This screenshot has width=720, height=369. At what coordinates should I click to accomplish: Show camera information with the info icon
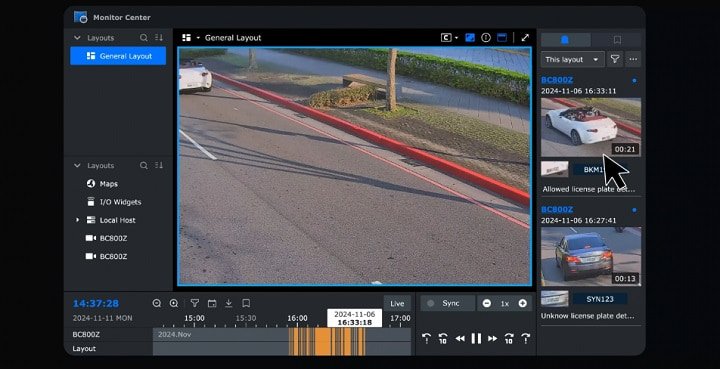pyautogui.click(x=486, y=38)
